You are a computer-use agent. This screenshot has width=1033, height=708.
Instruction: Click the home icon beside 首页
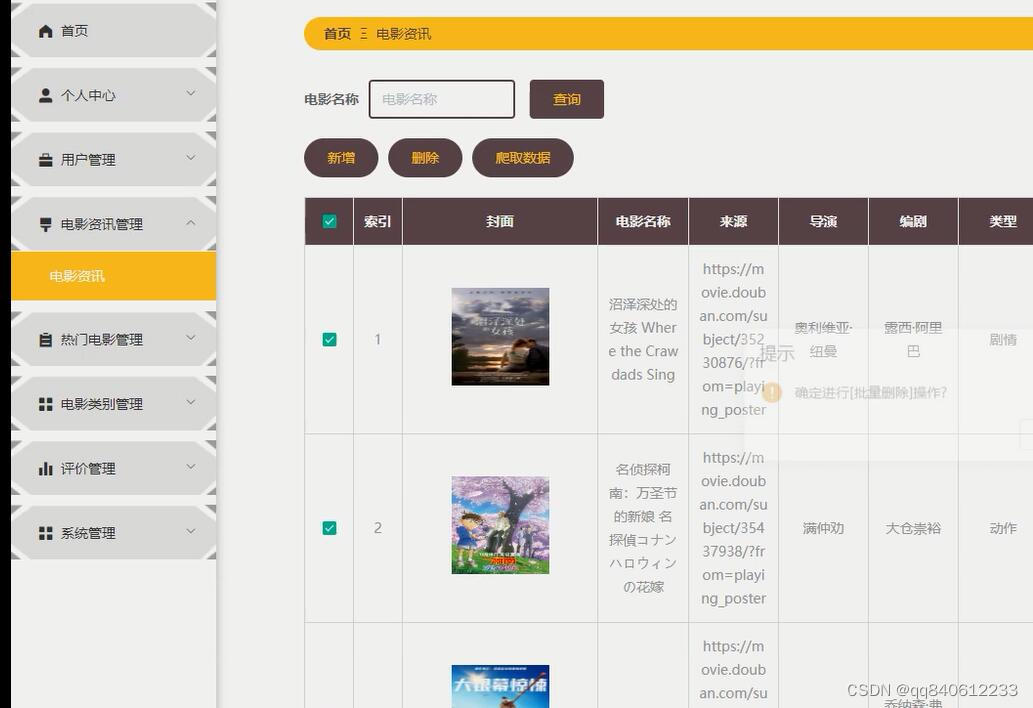45,31
